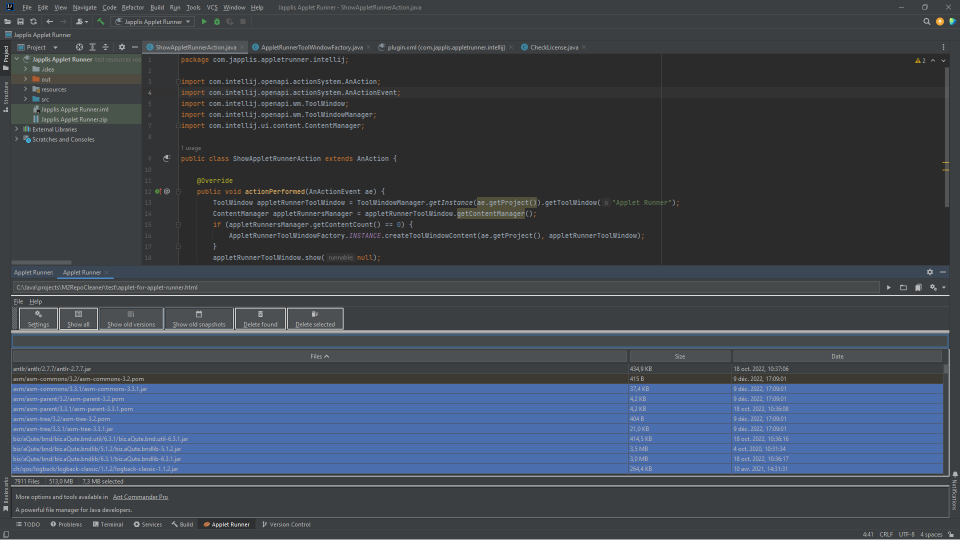Image resolution: width=960 pixels, height=540 pixels.
Task: Click the open folder icon beside URL field
Action: (904, 287)
